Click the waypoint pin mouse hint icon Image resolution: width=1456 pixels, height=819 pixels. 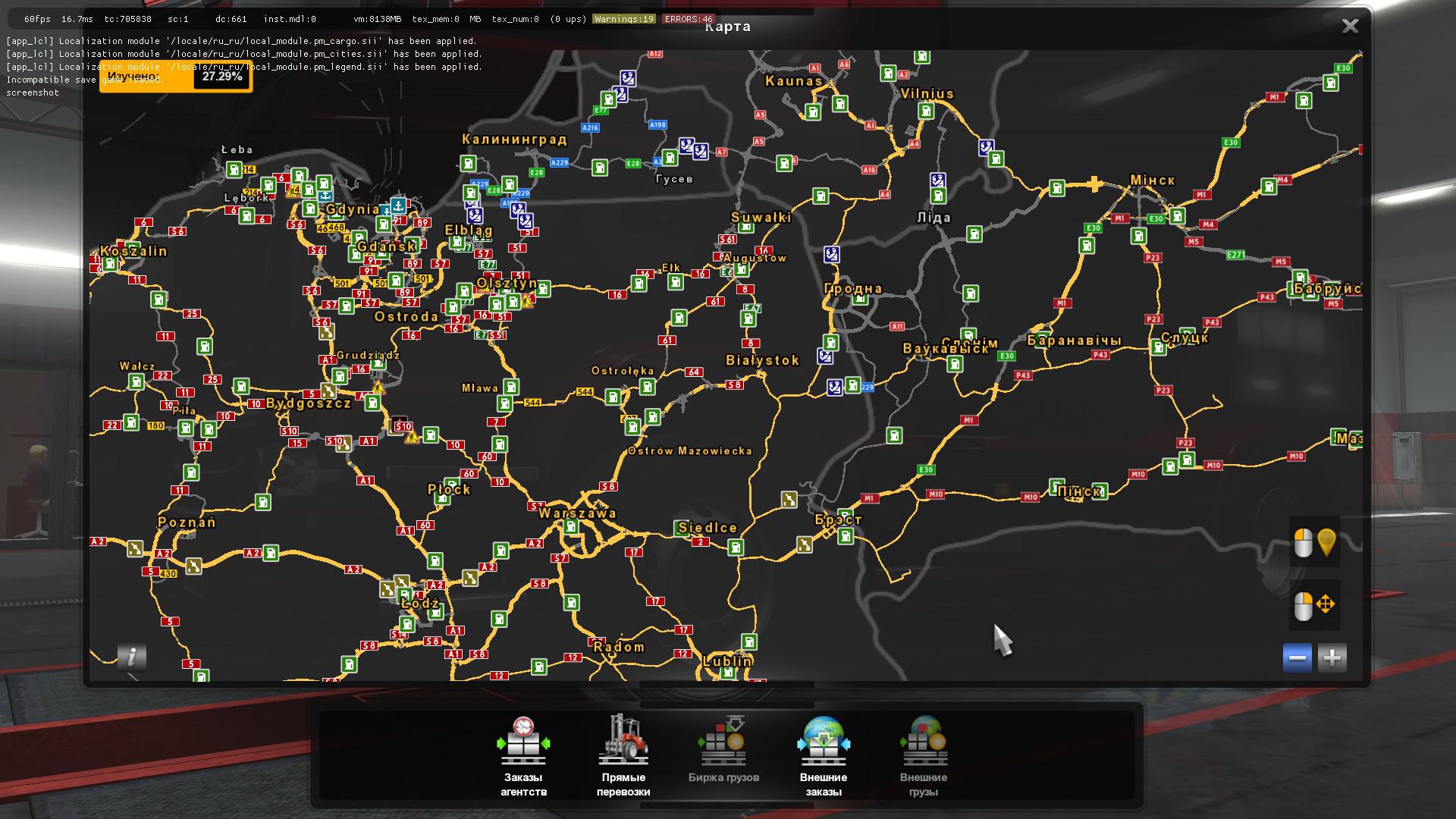(1315, 542)
